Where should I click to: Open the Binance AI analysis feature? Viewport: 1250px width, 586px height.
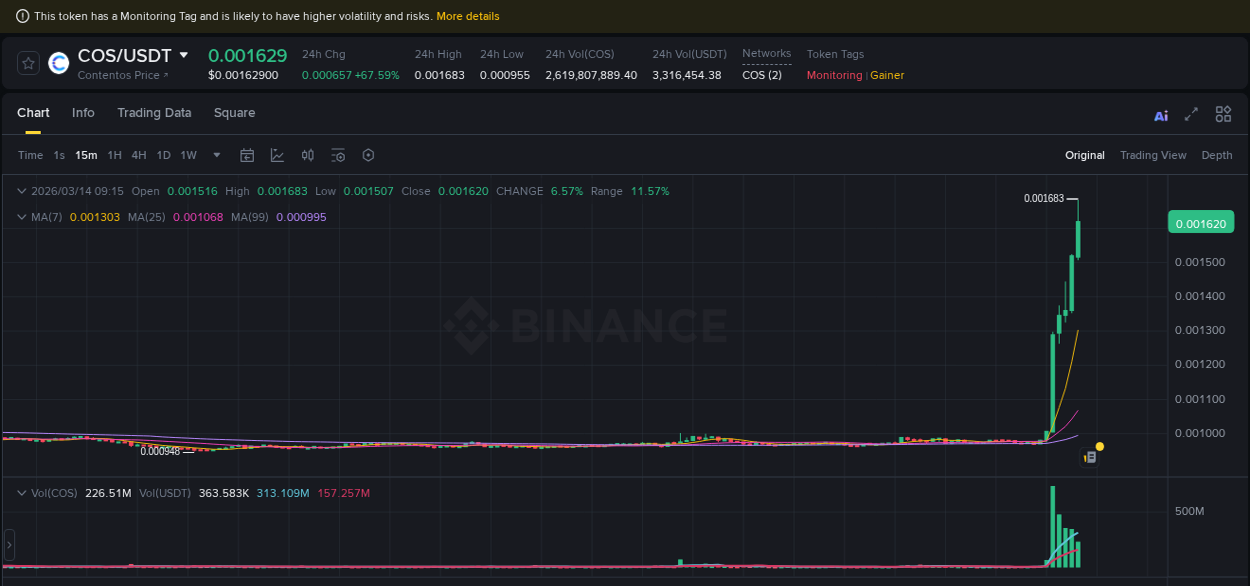(x=1160, y=115)
